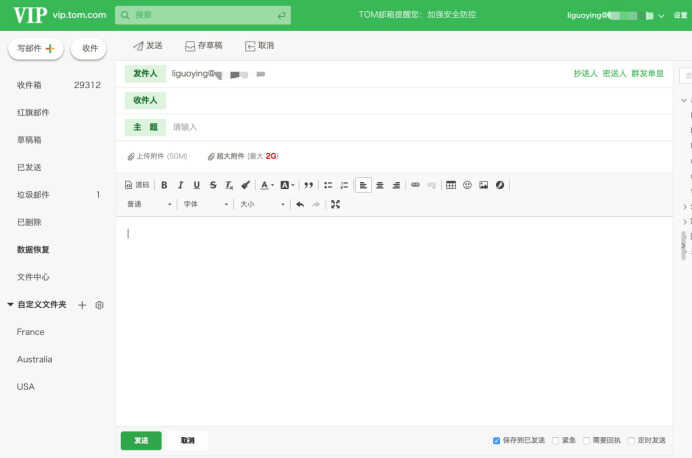Maximize the editor to fullscreen

click(335, 204)
